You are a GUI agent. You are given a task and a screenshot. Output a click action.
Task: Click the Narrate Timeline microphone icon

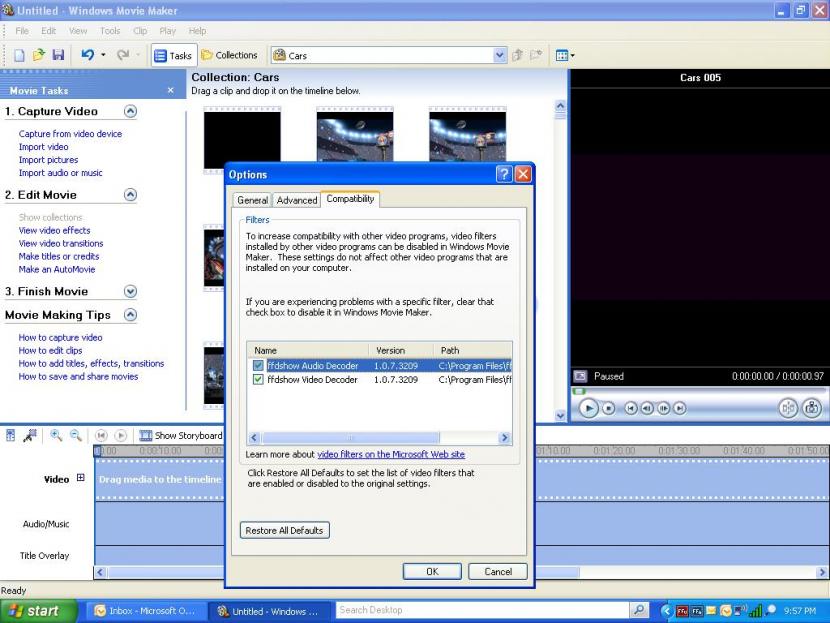(30, 436)
